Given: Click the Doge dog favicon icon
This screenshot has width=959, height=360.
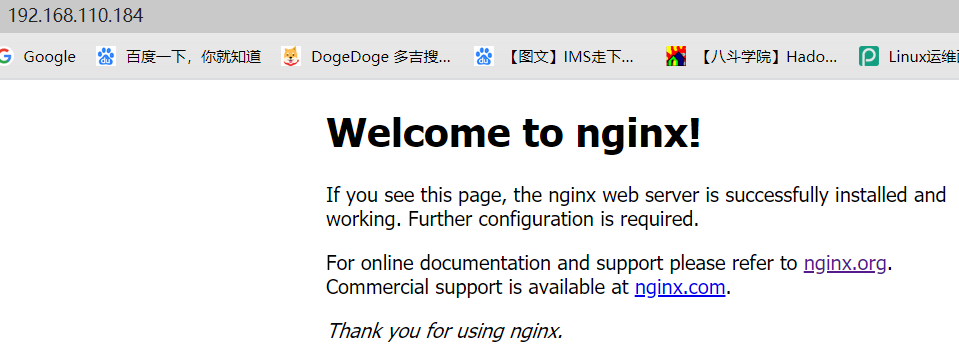Looking at the screenshot, I should tap(291, 57).
